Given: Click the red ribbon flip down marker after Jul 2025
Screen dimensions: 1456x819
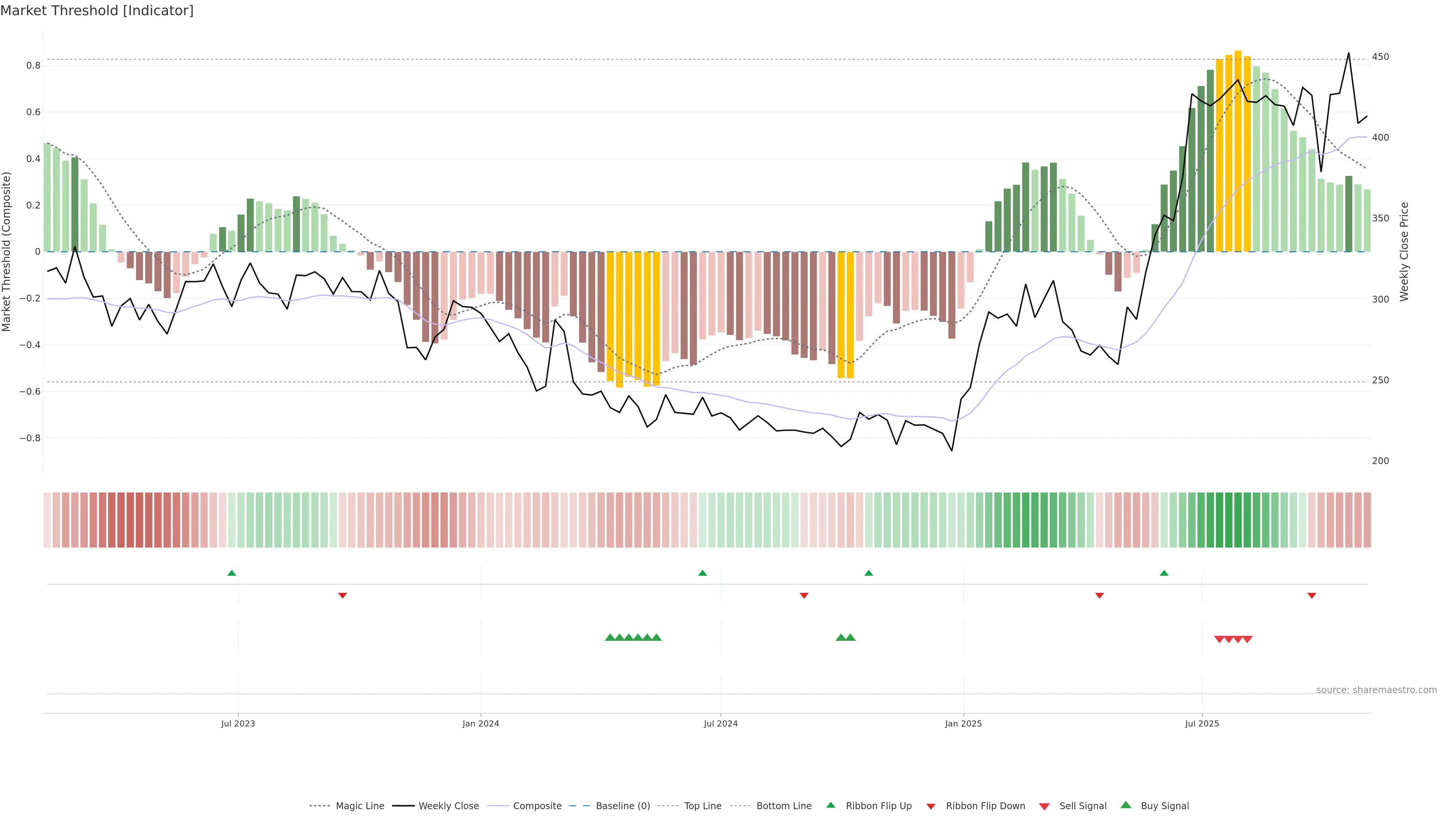Looking at the screenshot, I should pyautogui.click(x=1311, y=596).
